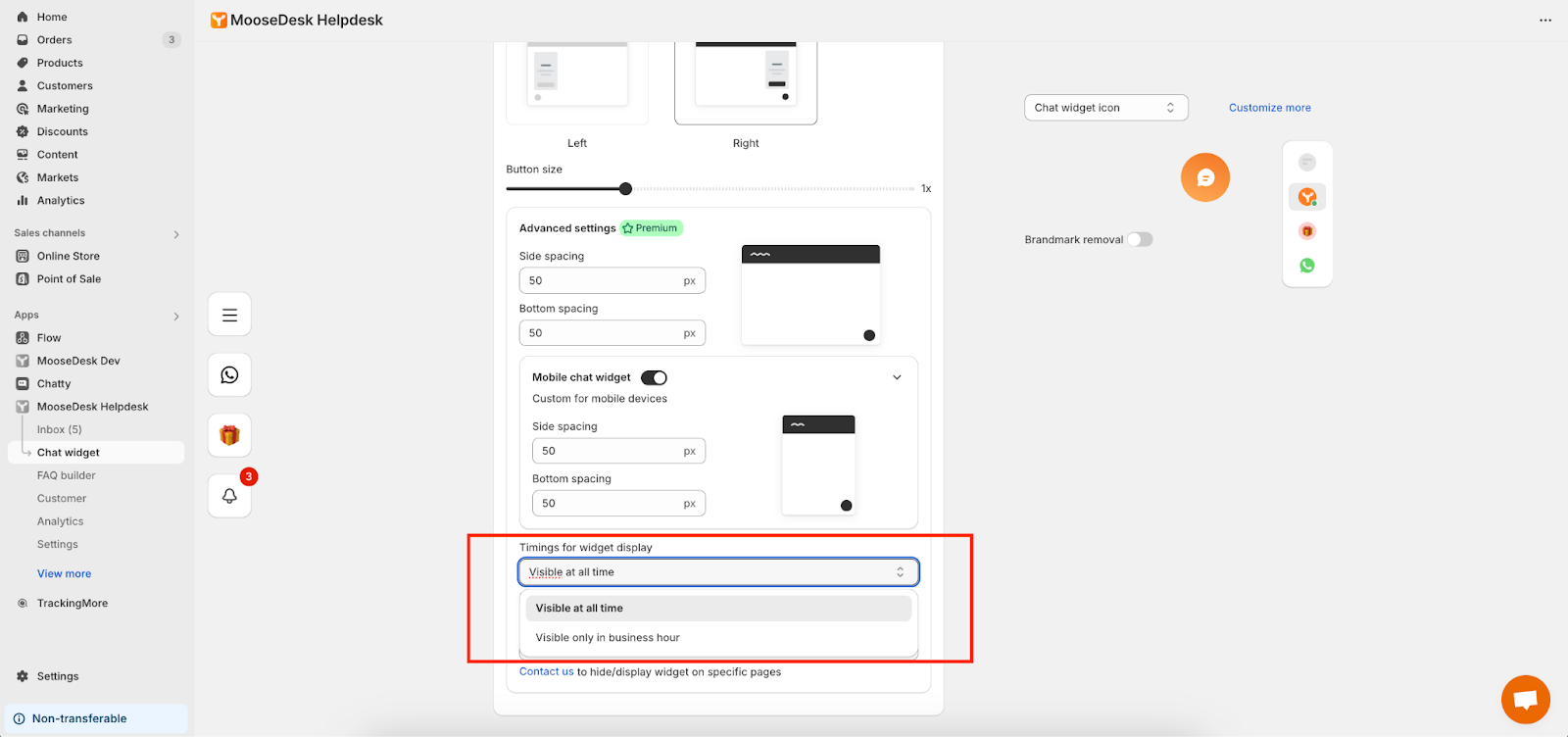Click the MooseDesk Dev app icon
The height and width of the screenshot is (737, 1568).
[23, 361]
